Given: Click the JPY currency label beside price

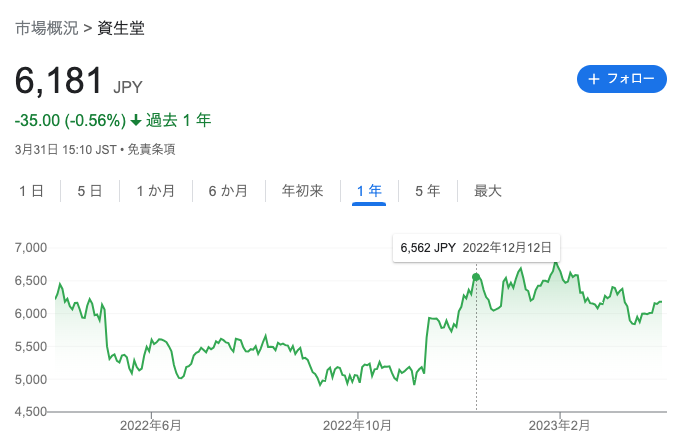Looking at the screenshot, I should pyautogui.click(x=128, y=87).
